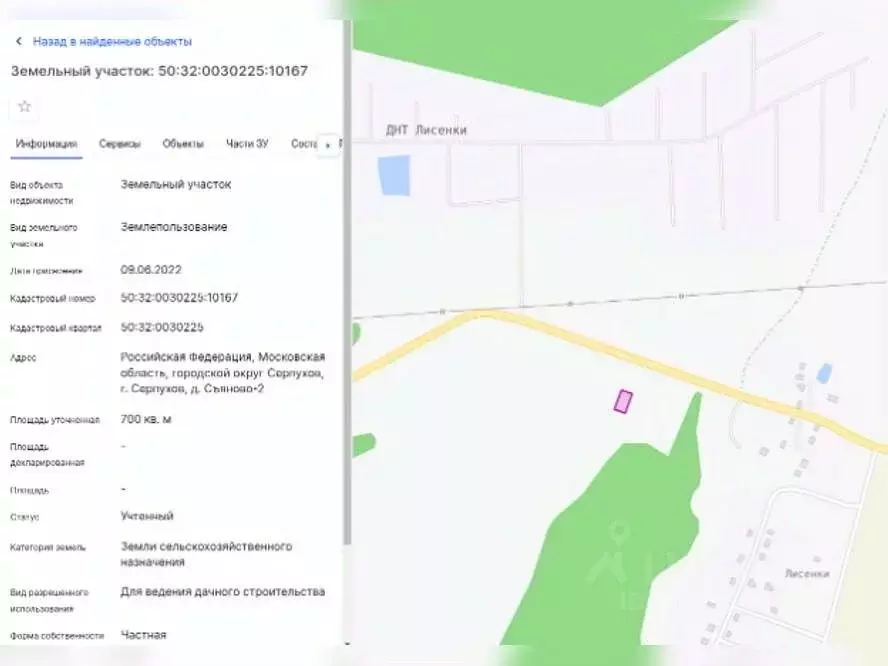The height and width of the screenshot is (666, 888).
Task: Click area value '700 кв. м'
Action: click(x=146, y=420)
